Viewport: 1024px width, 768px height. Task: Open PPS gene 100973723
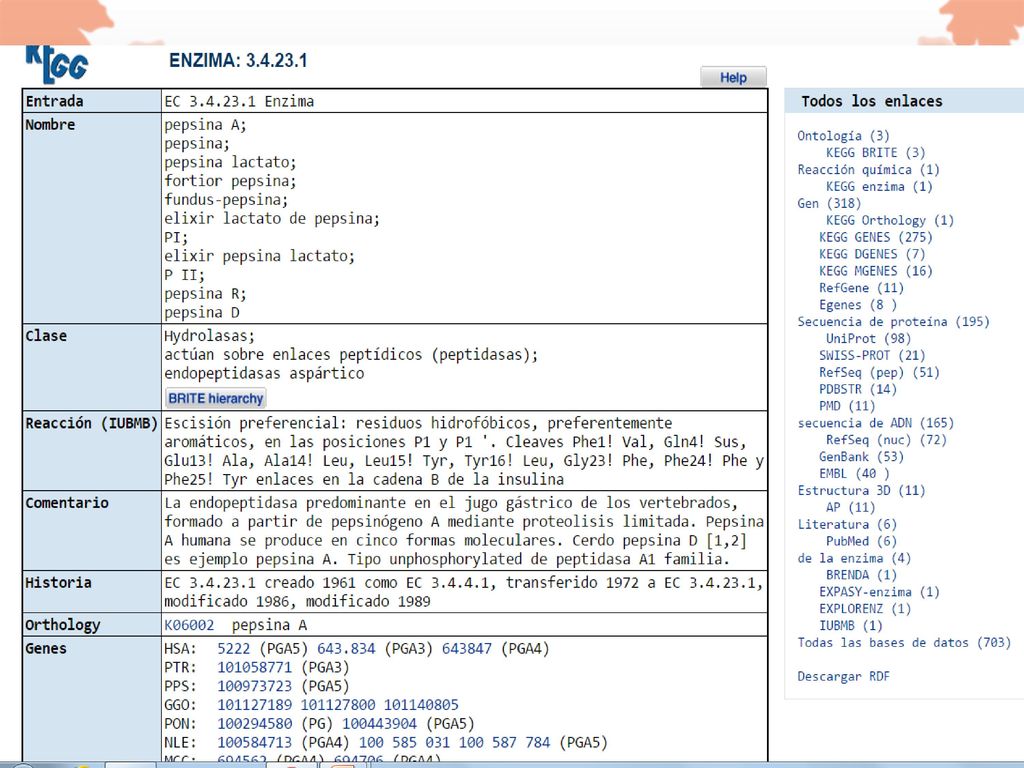coord(255,686)
